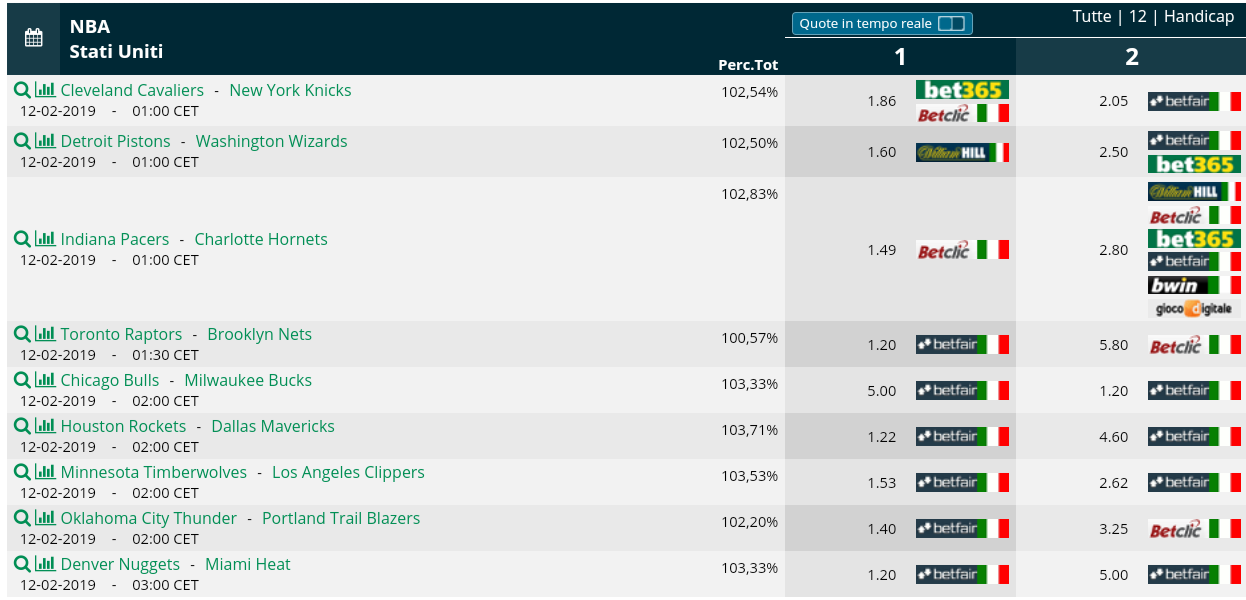Click Betclic logo for Trail Blazers odds 3.25
Image resolution: width=1246 pixels, height=600 pixels.
(x=1194, y=529)
